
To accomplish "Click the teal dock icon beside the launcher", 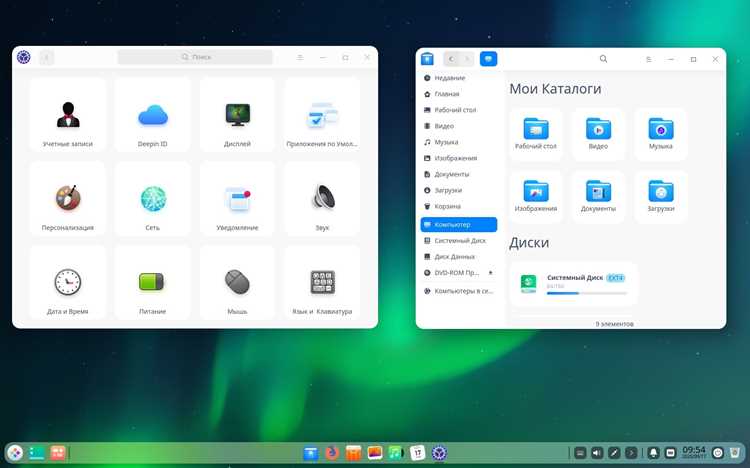I will tap(36, 452).
